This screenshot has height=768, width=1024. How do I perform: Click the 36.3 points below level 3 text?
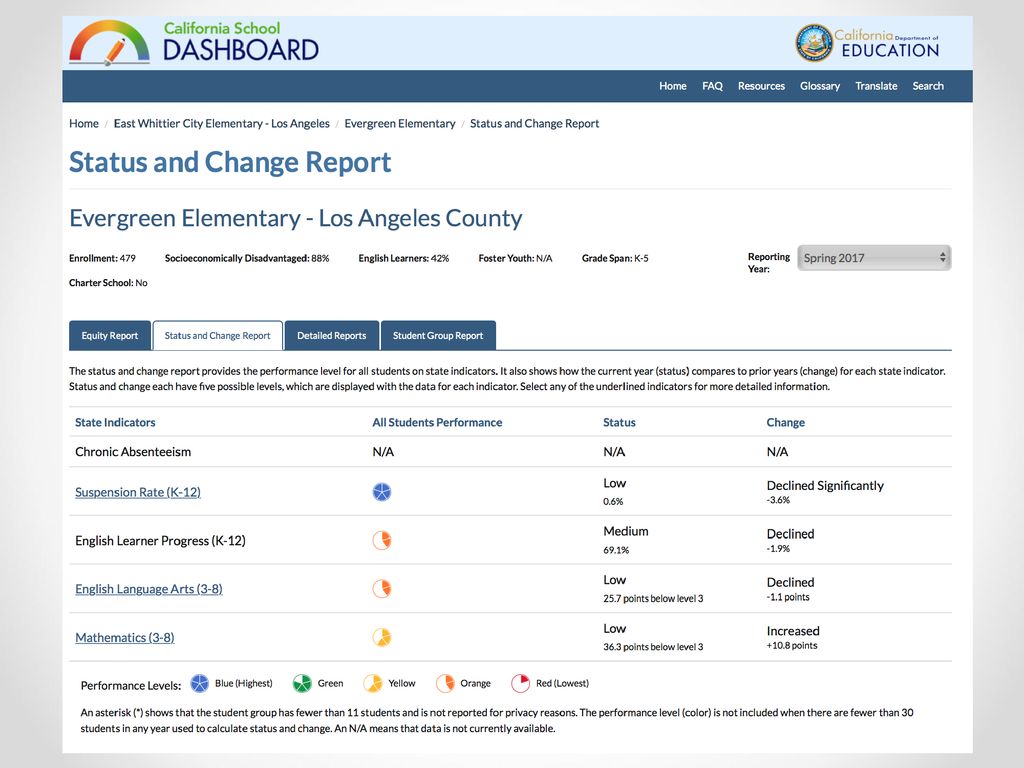tap(653, 647)
